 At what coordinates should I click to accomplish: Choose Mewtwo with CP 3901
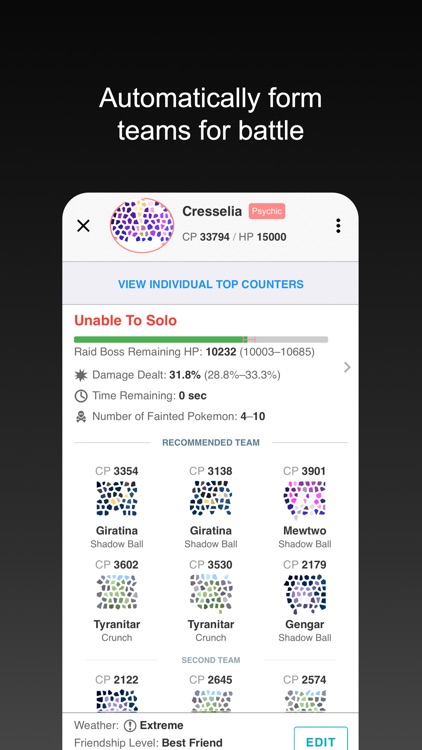(304, 507)
